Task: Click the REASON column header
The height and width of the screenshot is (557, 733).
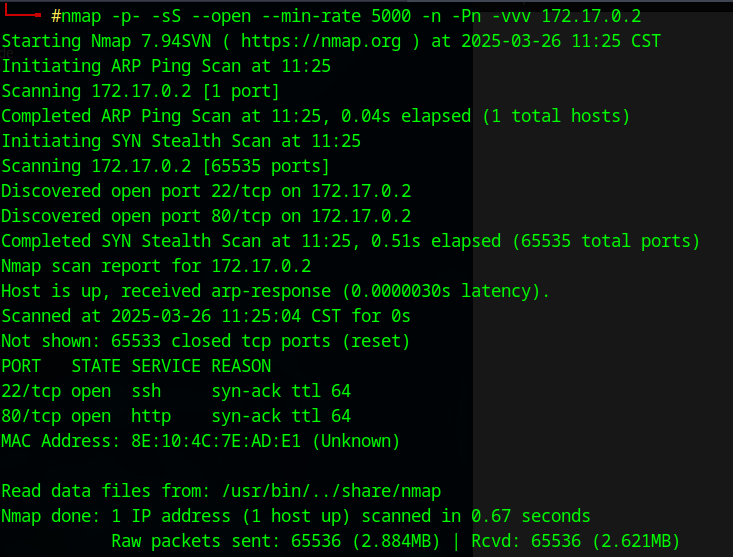Action: pyautogui.click(x=241, y=366)
